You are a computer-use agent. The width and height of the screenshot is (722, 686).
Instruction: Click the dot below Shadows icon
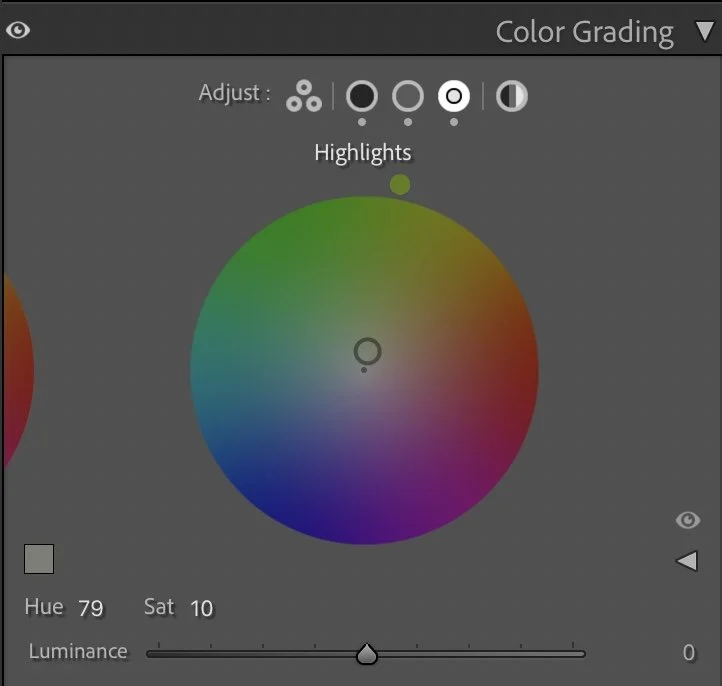(x=362, y=122)
